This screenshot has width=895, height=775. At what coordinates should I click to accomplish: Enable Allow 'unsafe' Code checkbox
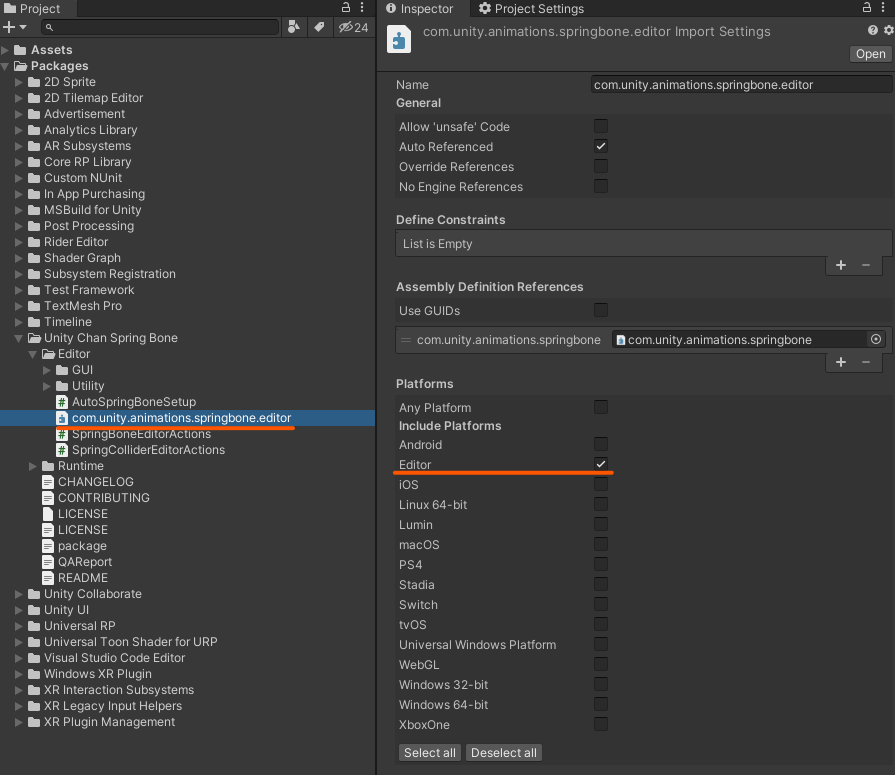(x=600, y=126)
